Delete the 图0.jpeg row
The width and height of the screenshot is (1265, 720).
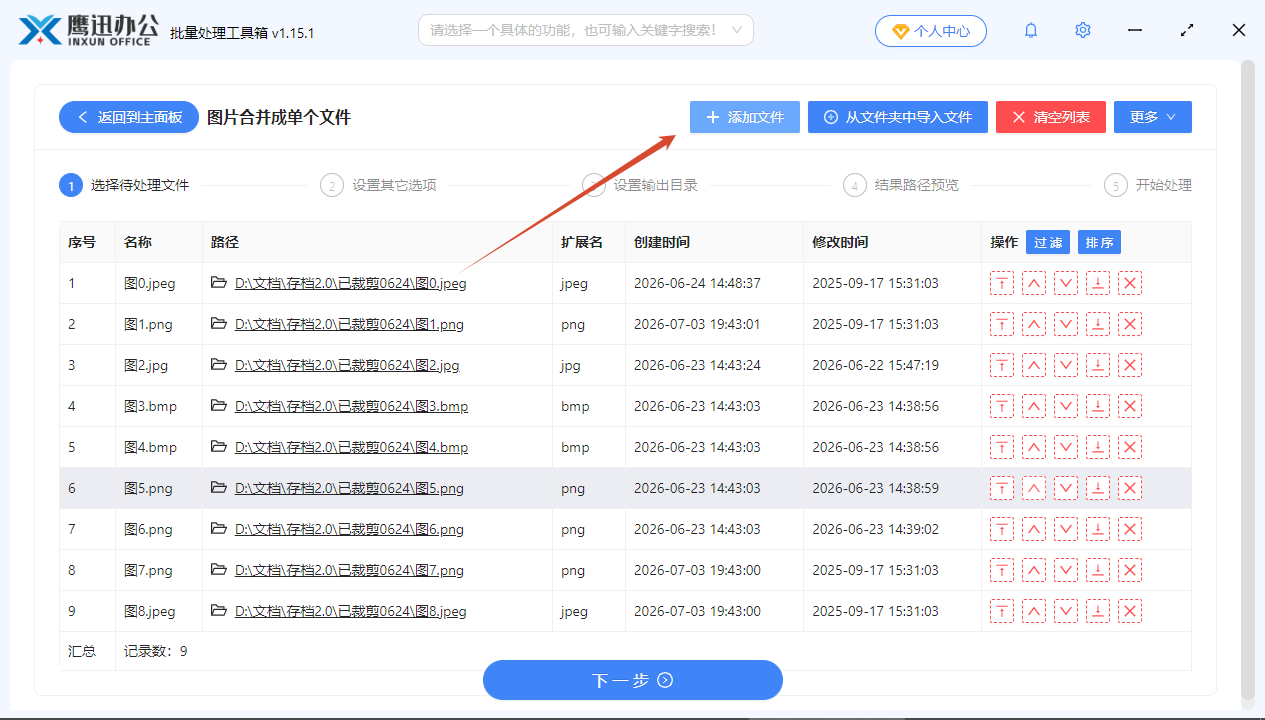point(1130,283)
